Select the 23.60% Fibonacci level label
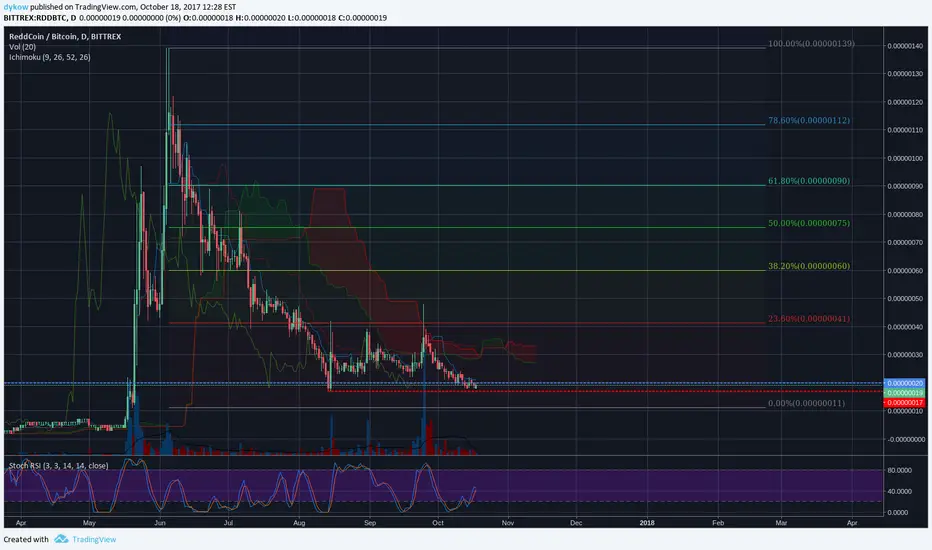The height and width of the screenshot is (550, 932). (x=809, y=319)
